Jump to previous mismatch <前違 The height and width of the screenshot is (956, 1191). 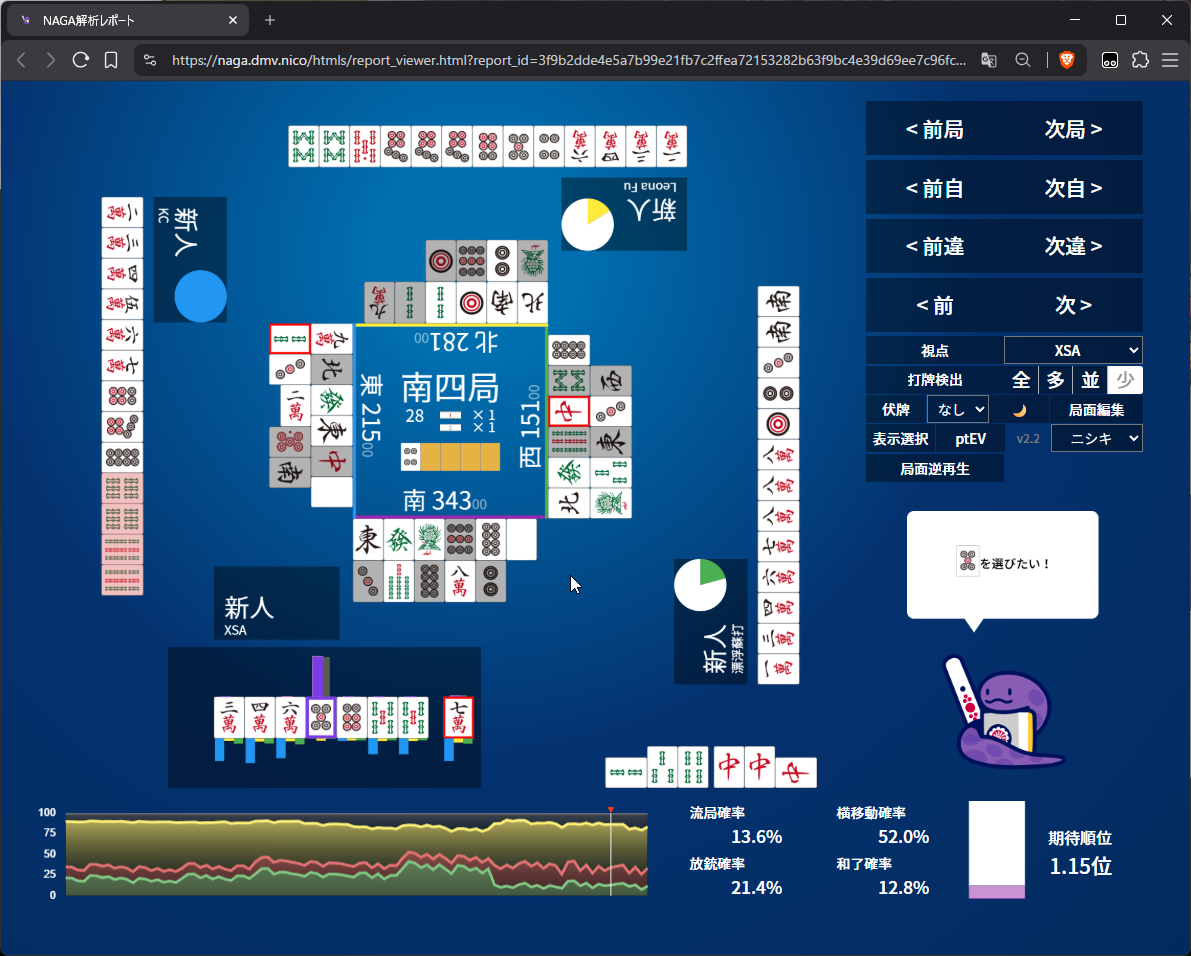[x=934, y=246]
